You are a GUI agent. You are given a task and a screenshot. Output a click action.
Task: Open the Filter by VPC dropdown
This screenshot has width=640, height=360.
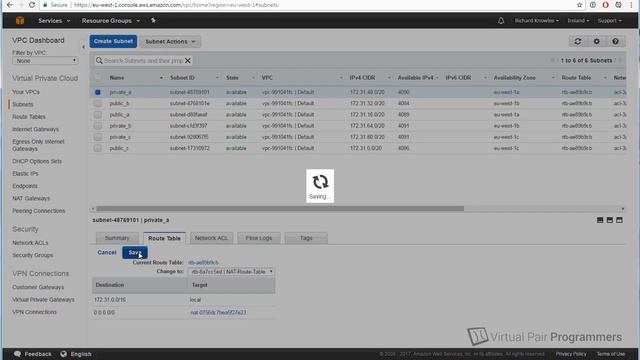pyautogui.click(x=45, y=60)
